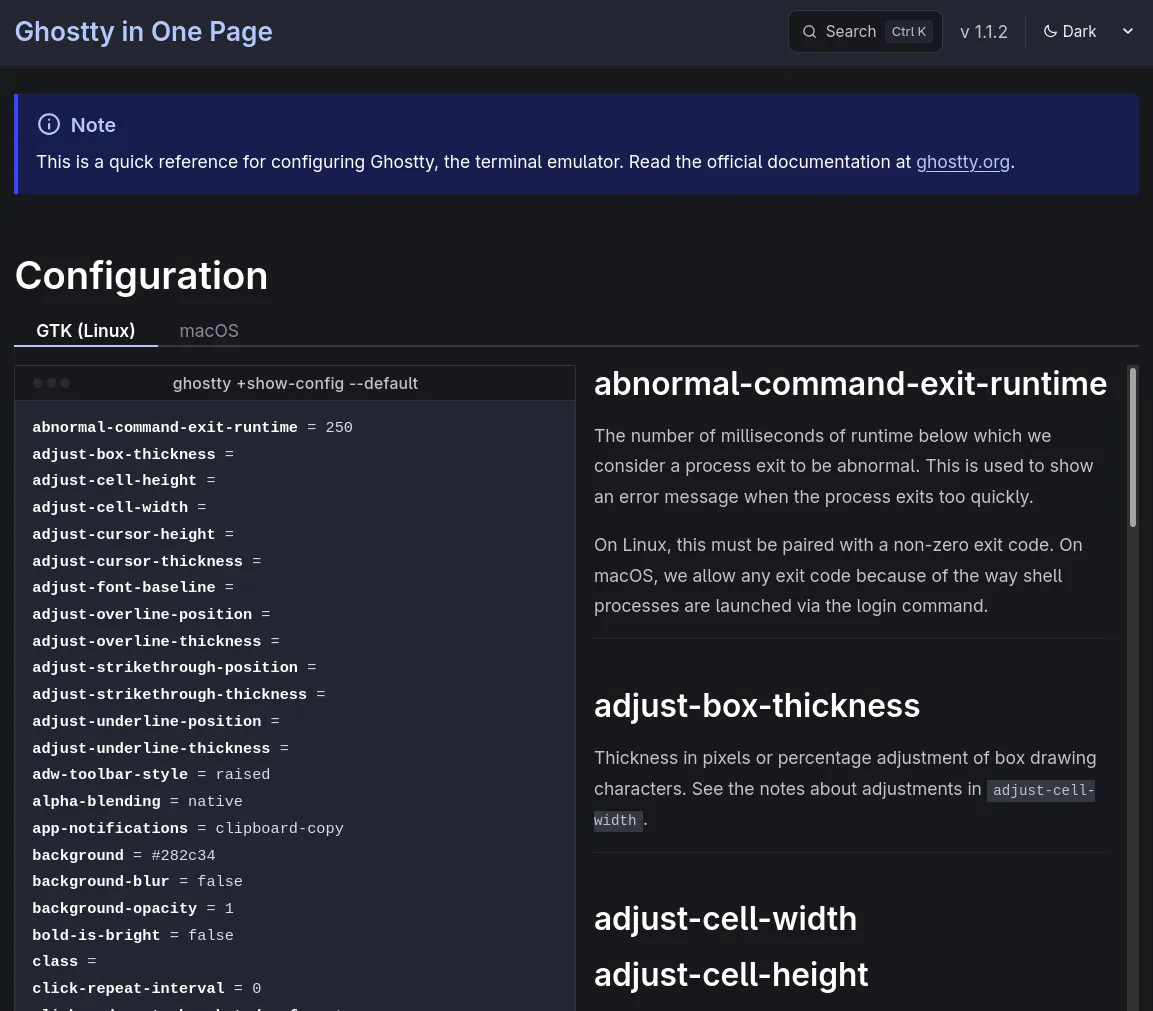Select app-notifications = clipboard-copy line
Screen dimensions: 1153x1011
188,829
